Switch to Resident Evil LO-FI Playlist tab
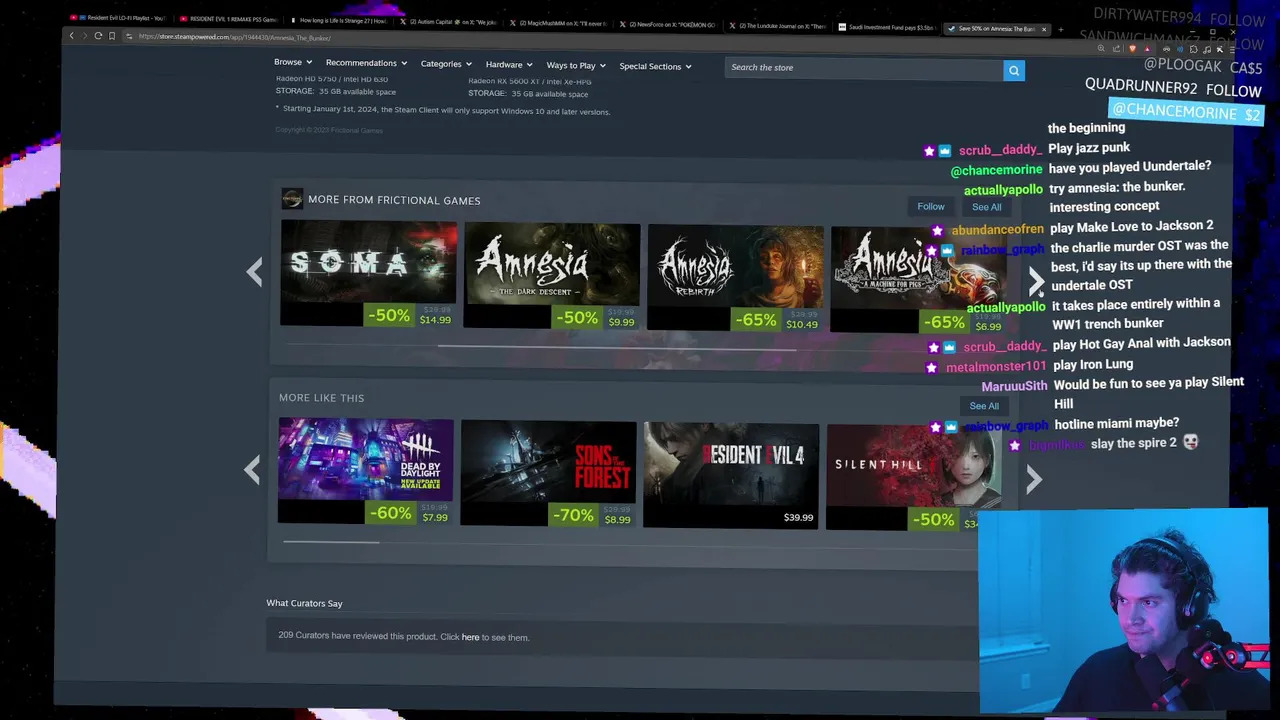 tap(117, 18)
